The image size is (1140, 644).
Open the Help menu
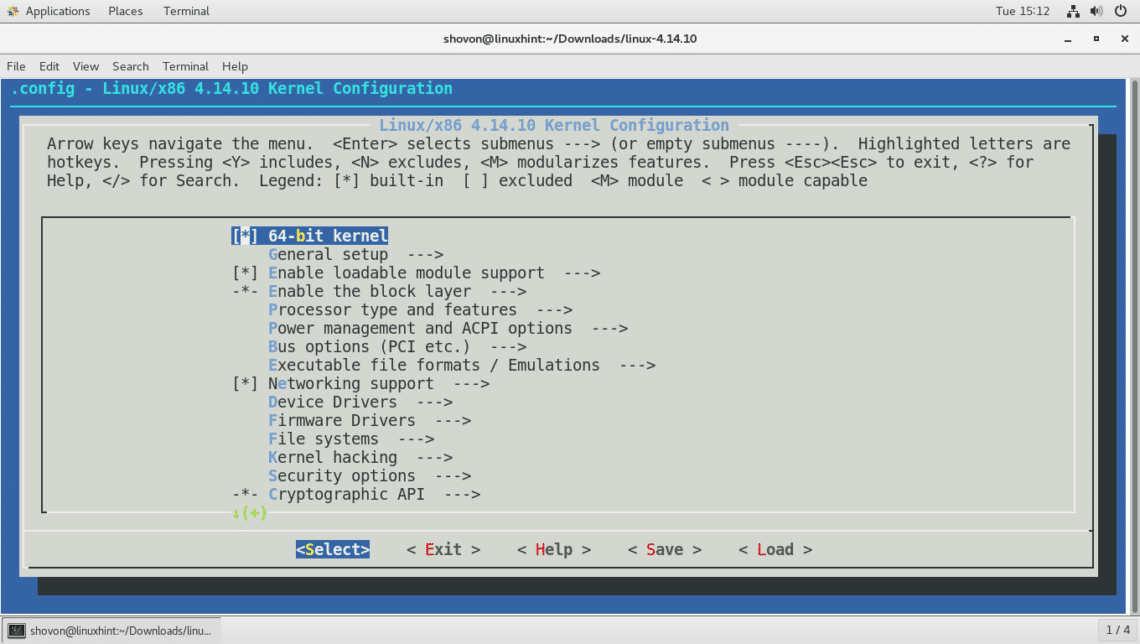(x=235, y=66)
